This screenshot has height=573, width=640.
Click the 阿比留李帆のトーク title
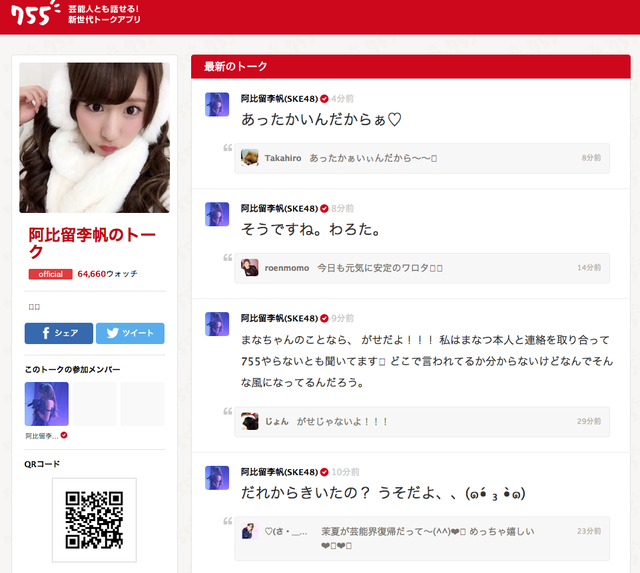(92, 243)
